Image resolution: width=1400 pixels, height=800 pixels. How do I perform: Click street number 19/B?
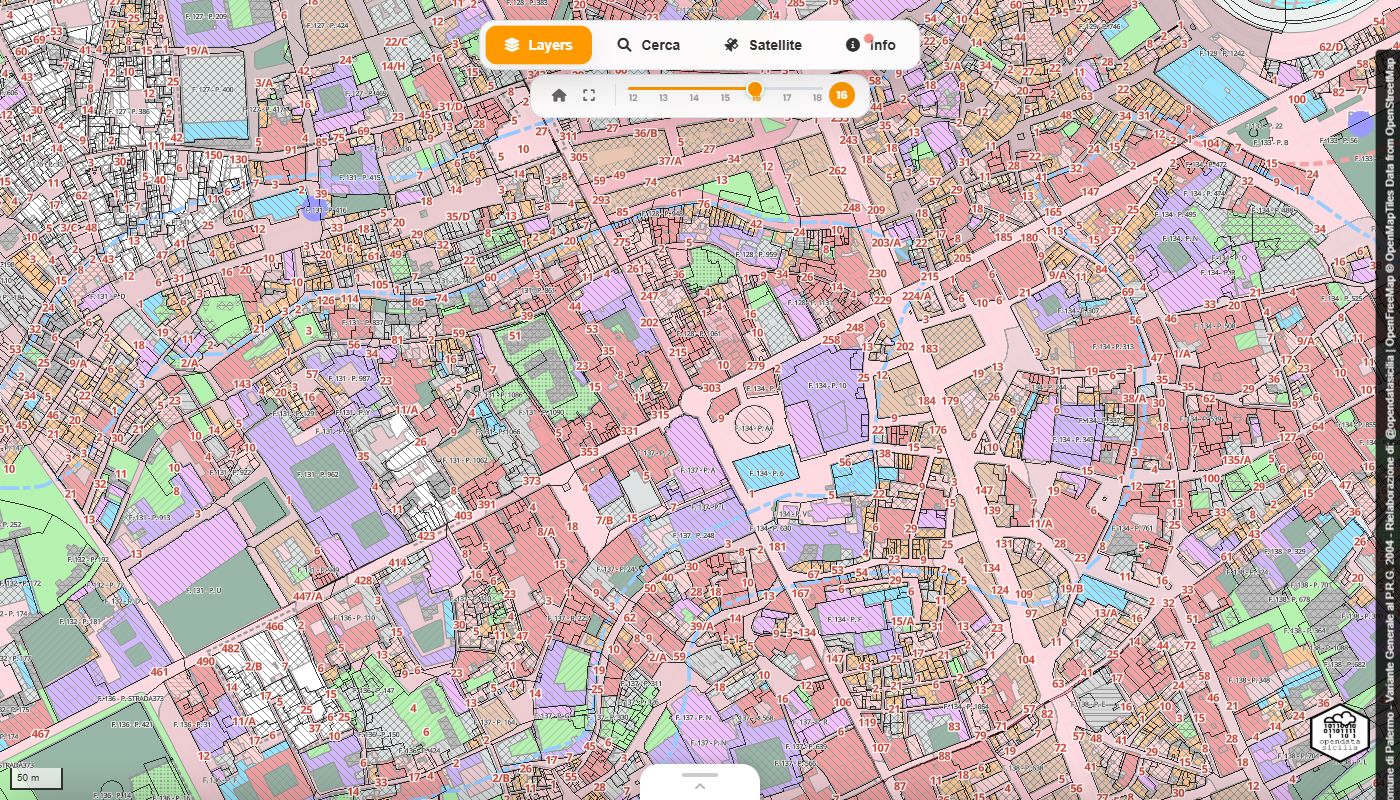coord(1071,589)
